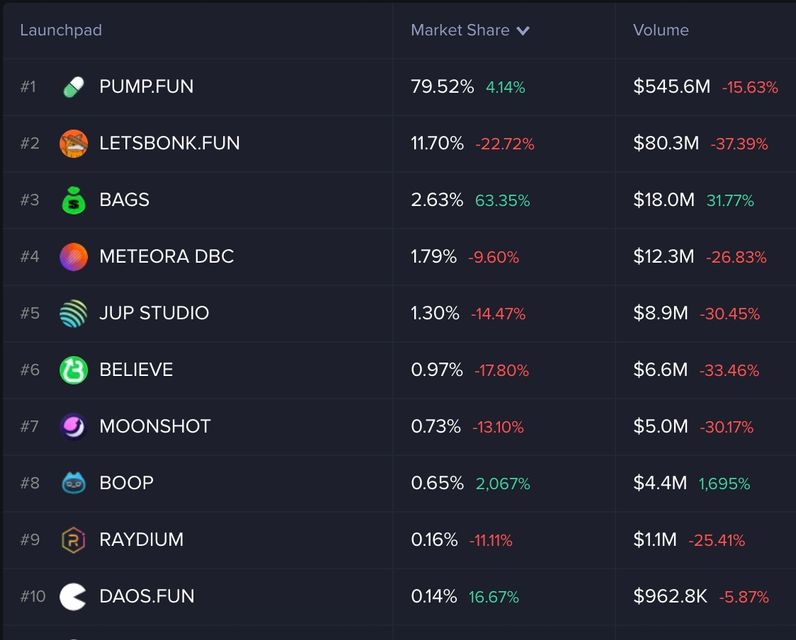This screenshot has width=796, height=640.
Task: Click the purple MOONSHOT icon
Action: pyautogui.click(x=73, y=427)
